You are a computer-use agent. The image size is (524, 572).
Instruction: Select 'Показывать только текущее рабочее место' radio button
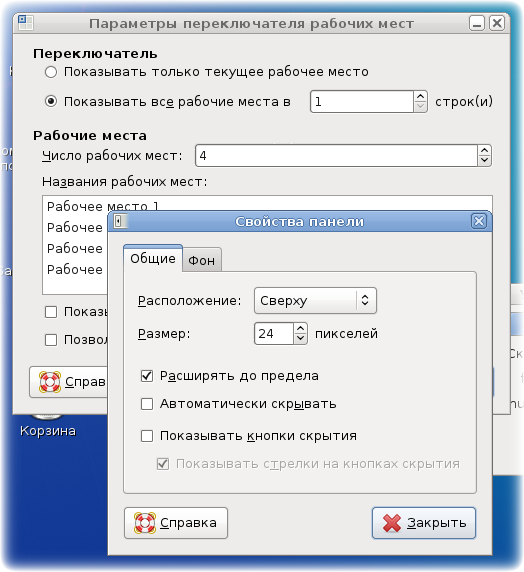click(51, 72)
